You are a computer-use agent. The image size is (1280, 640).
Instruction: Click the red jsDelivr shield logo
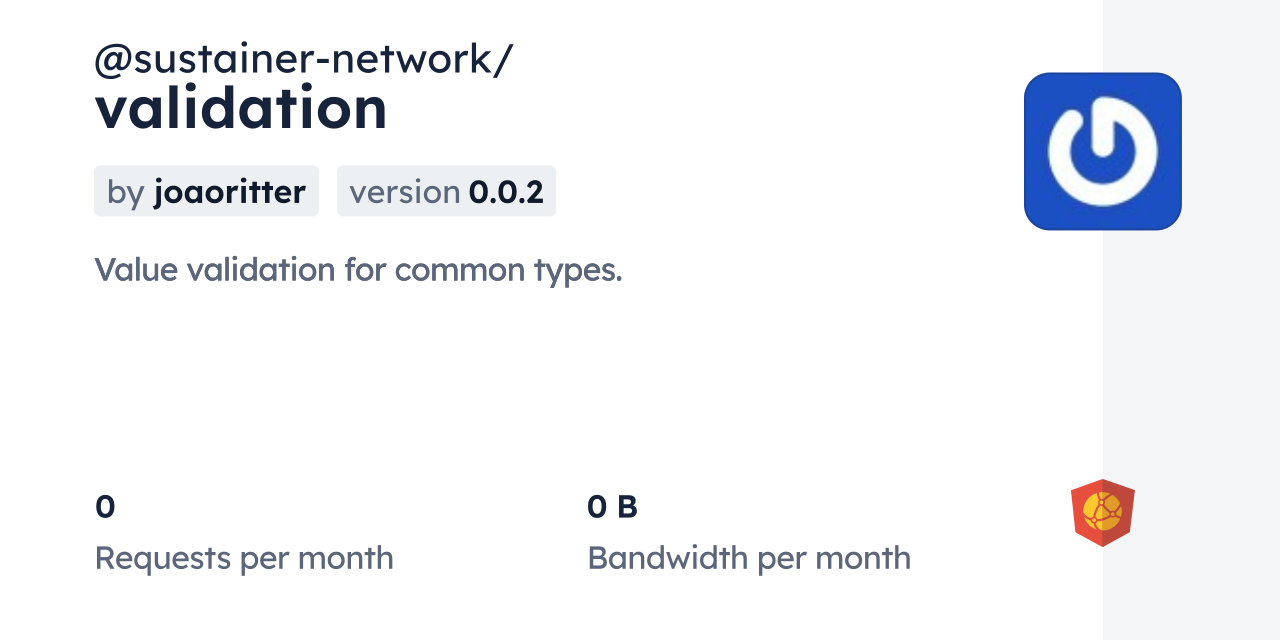tap(1102, 513)
